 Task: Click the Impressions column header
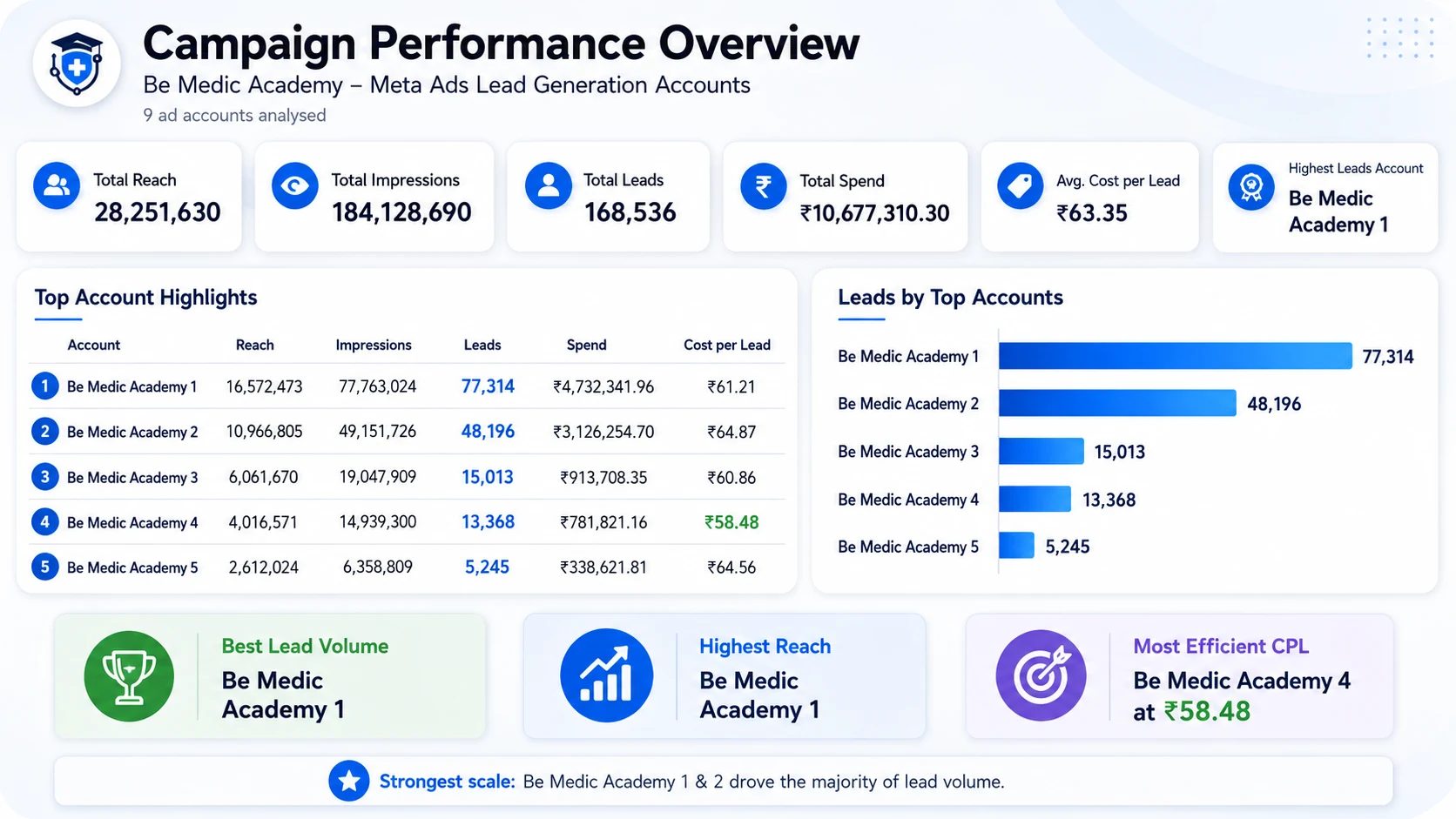374,345
